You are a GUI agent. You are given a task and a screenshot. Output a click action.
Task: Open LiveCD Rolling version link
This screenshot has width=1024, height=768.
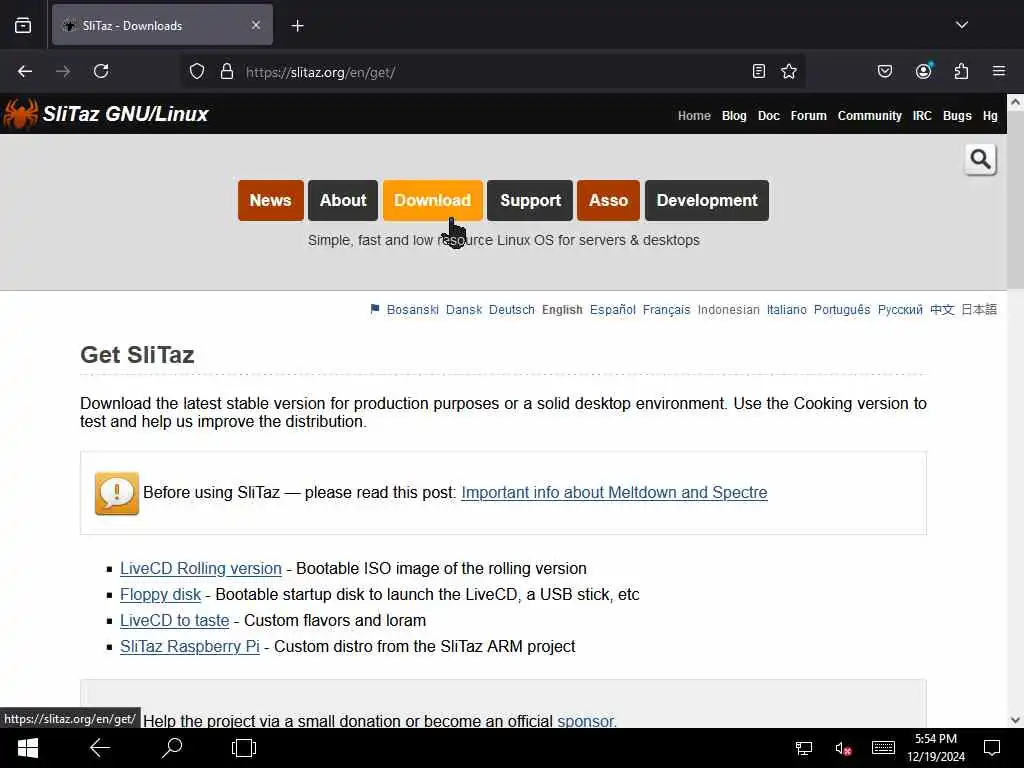pos(200,569)
